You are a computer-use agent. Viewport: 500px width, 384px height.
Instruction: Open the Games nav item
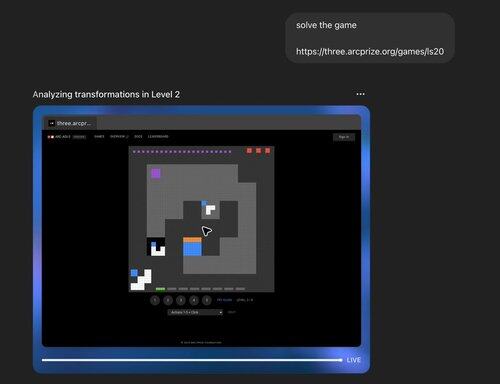99,137
